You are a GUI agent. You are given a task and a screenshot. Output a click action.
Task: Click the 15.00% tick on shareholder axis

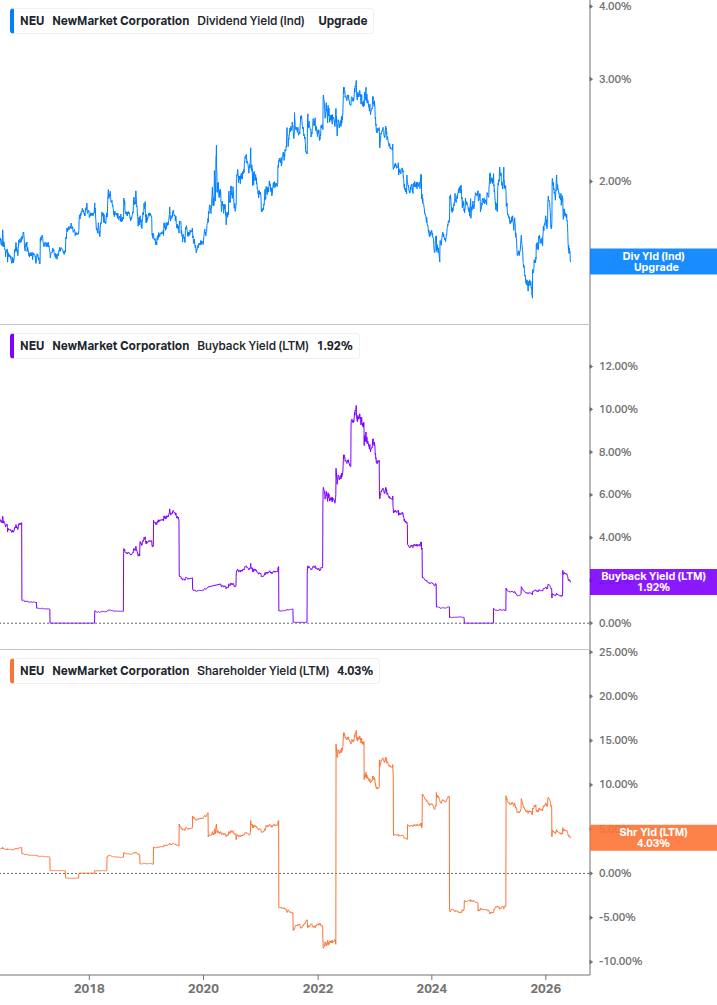(x=618, y=740)
